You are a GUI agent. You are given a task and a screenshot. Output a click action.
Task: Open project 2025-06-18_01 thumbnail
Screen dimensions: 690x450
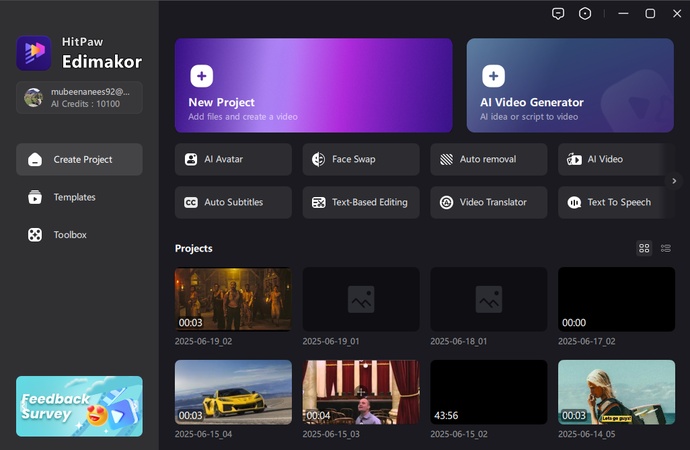coord(488,299)
